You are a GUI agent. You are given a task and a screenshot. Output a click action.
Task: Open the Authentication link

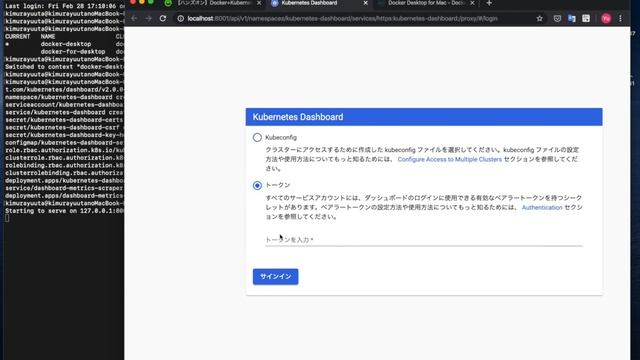tap(542, 207)
